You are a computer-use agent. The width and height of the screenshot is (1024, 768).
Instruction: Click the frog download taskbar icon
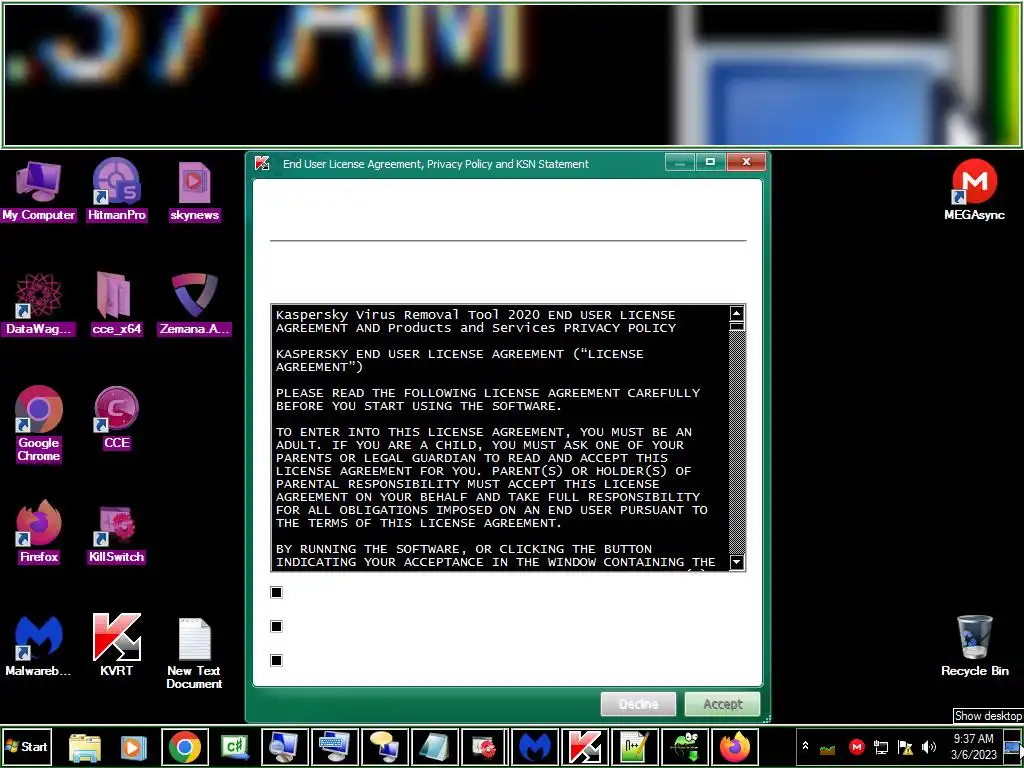click(x=685, y=747)
